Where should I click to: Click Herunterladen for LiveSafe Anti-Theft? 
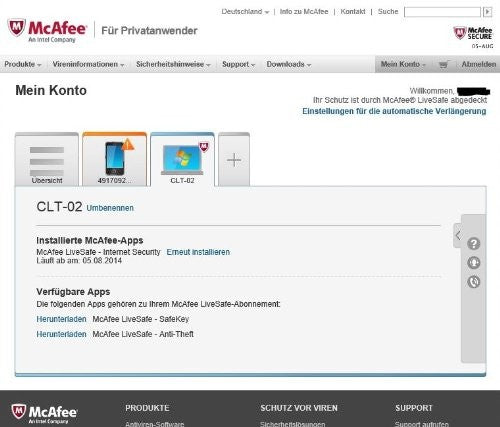(x=61, y=334)
